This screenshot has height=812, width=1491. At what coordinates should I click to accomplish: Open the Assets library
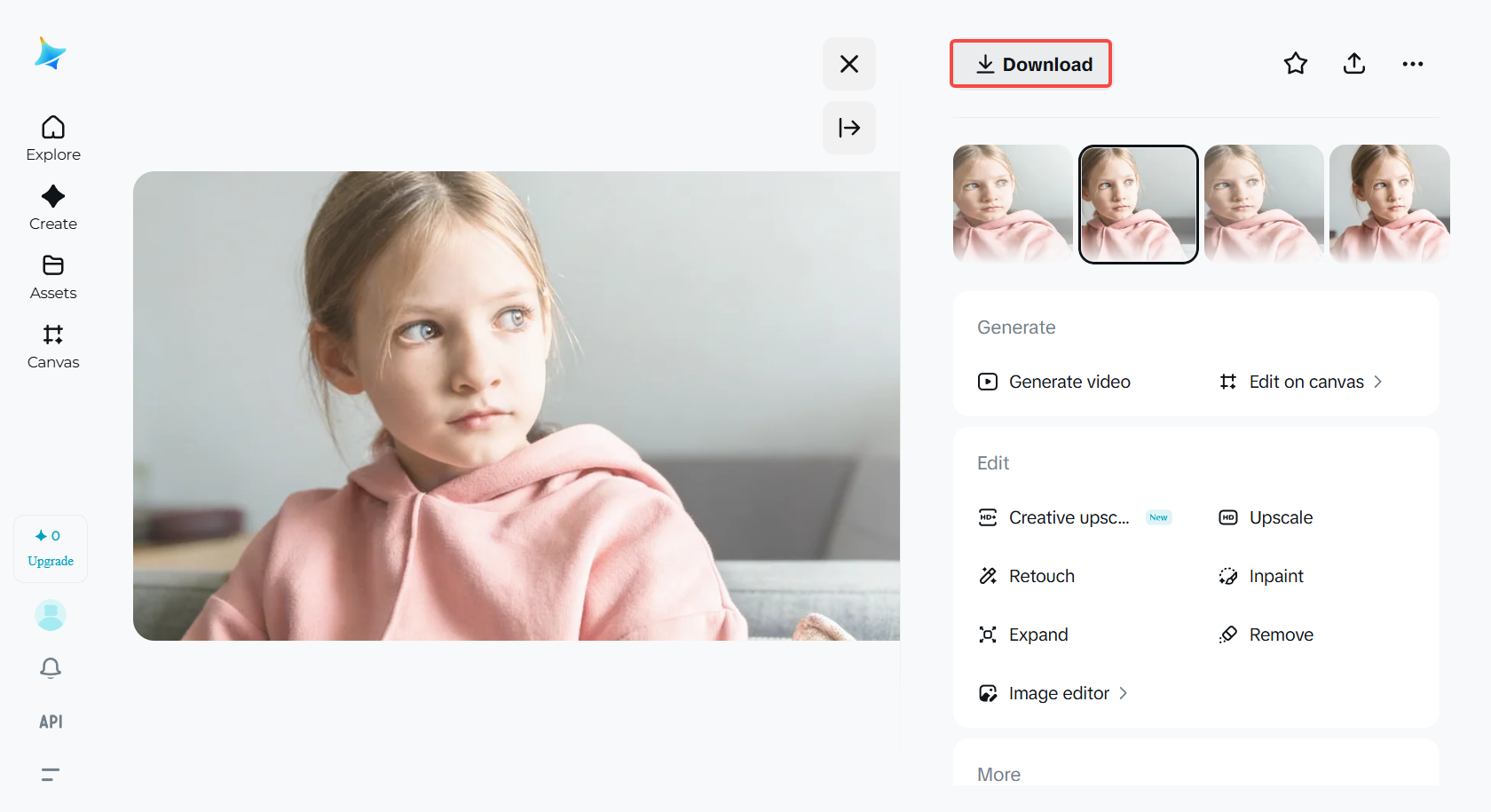tap(53, 278)
